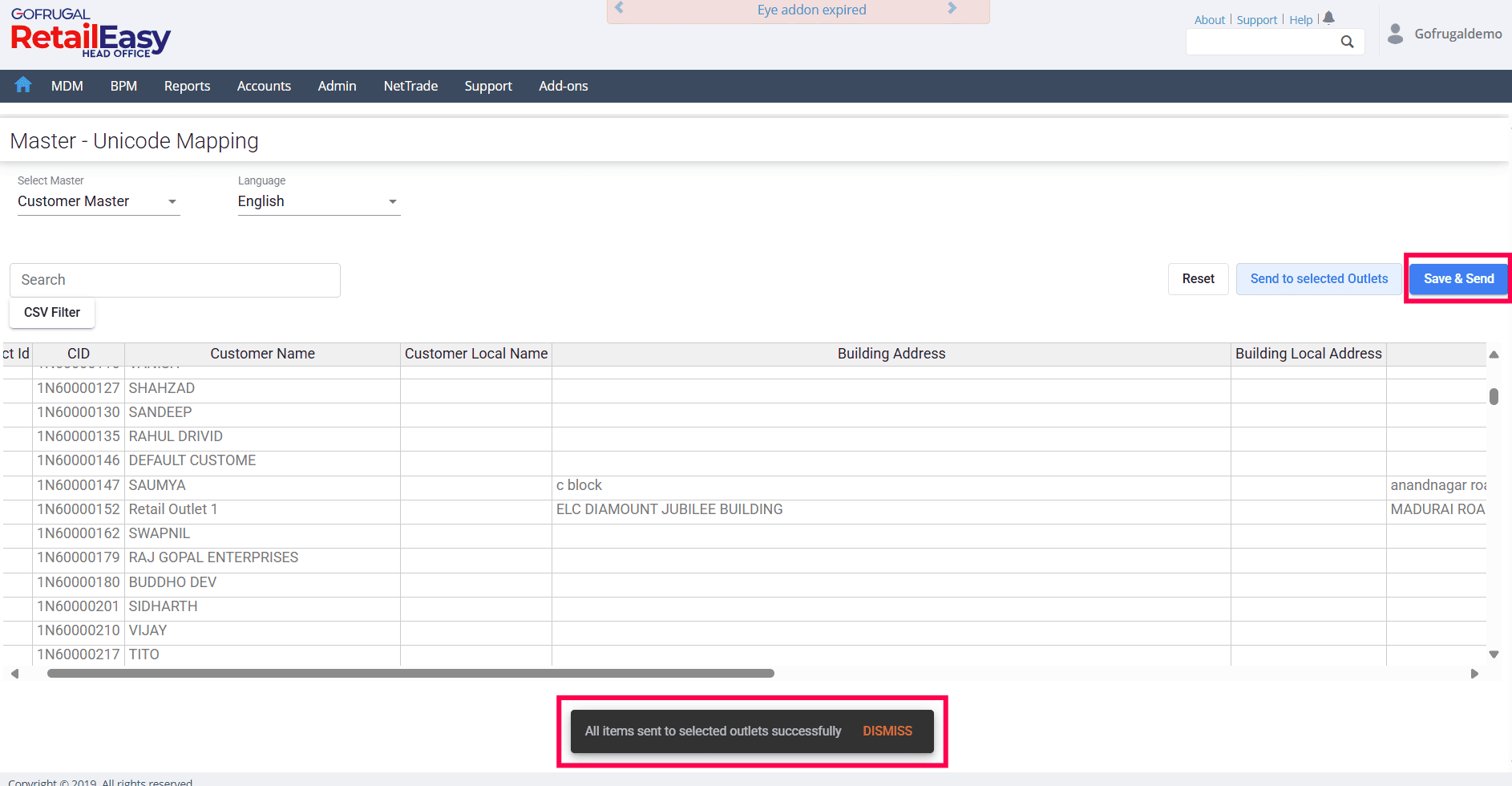Open the CSV Filter button
The height and width of the screenshot is (786, 1512).
pyautogui.click(x=52, y=313)
